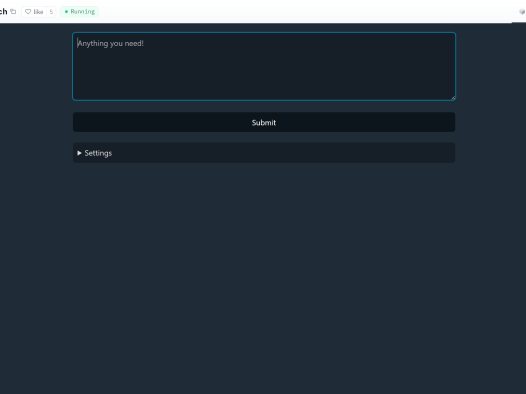Copy the Space name with the copy icon
Viewport: 526px width, 394px height.
13,11
